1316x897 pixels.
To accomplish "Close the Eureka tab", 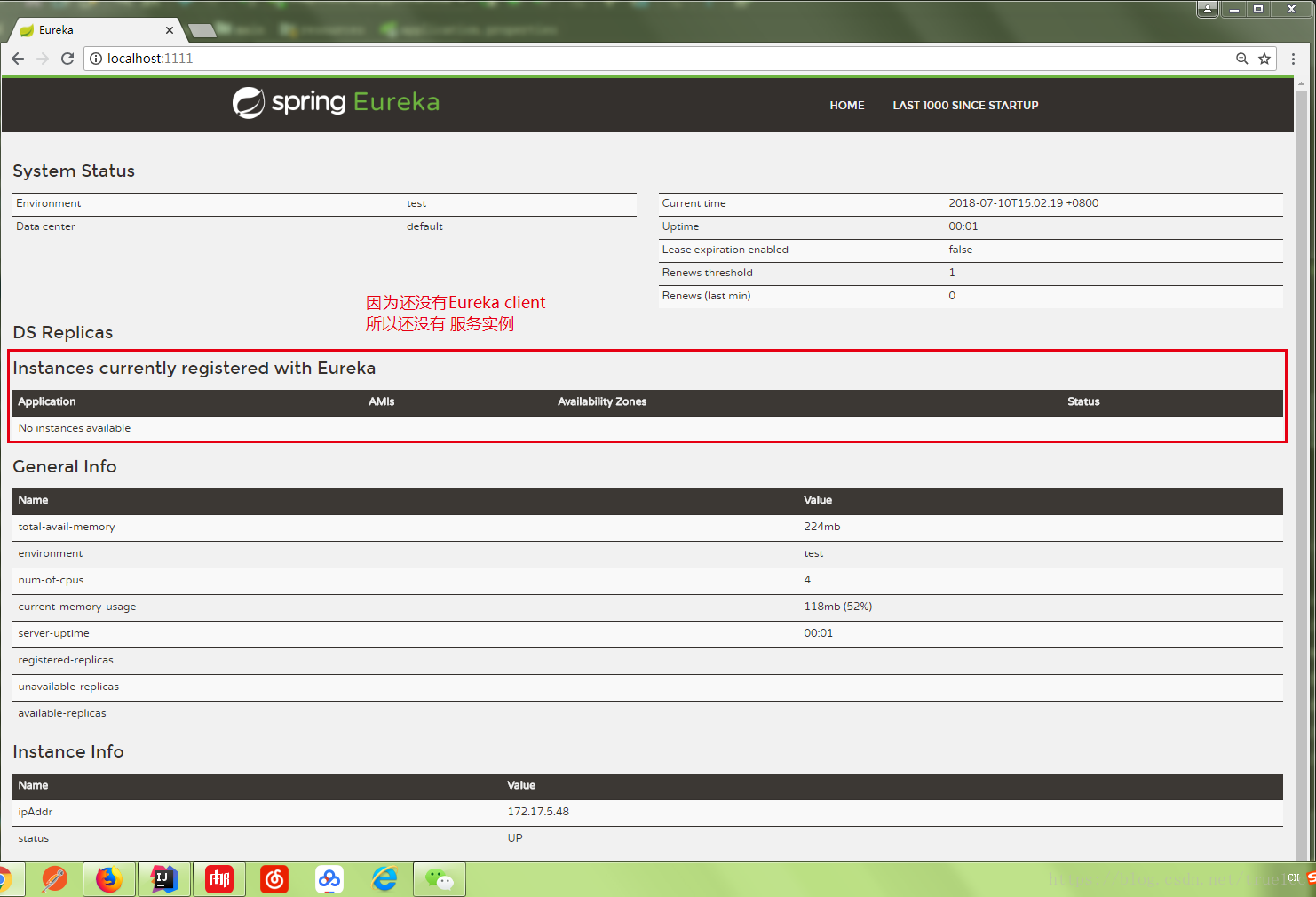I will click(170, 30).
